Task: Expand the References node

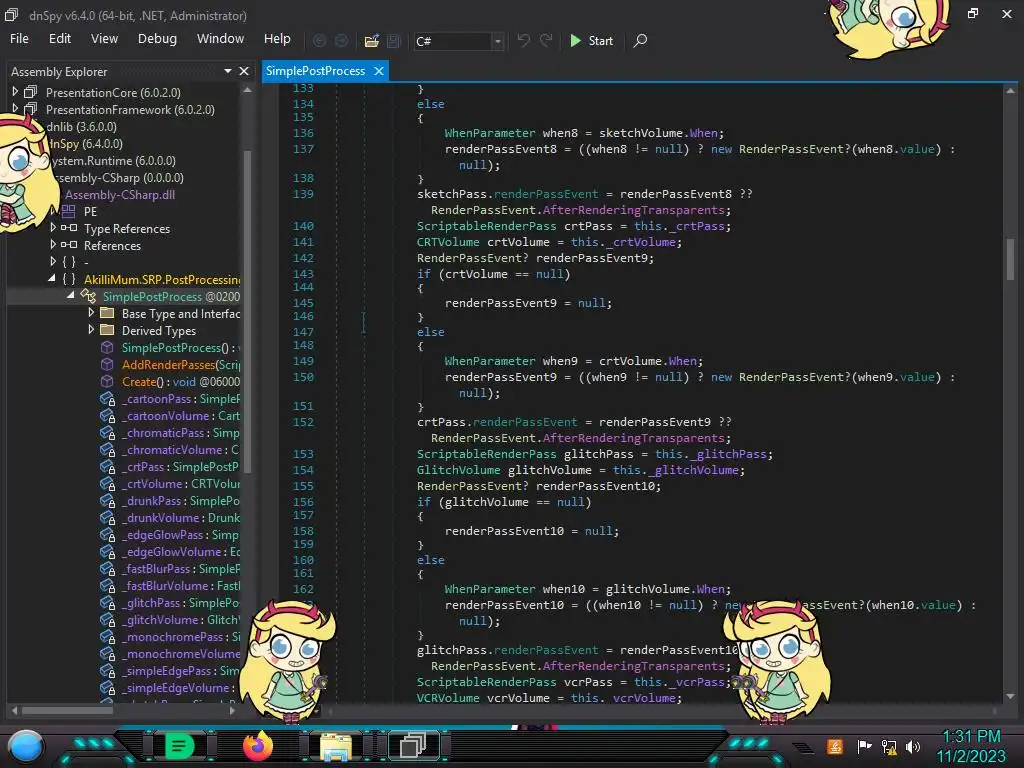Action: pos(53,245)
